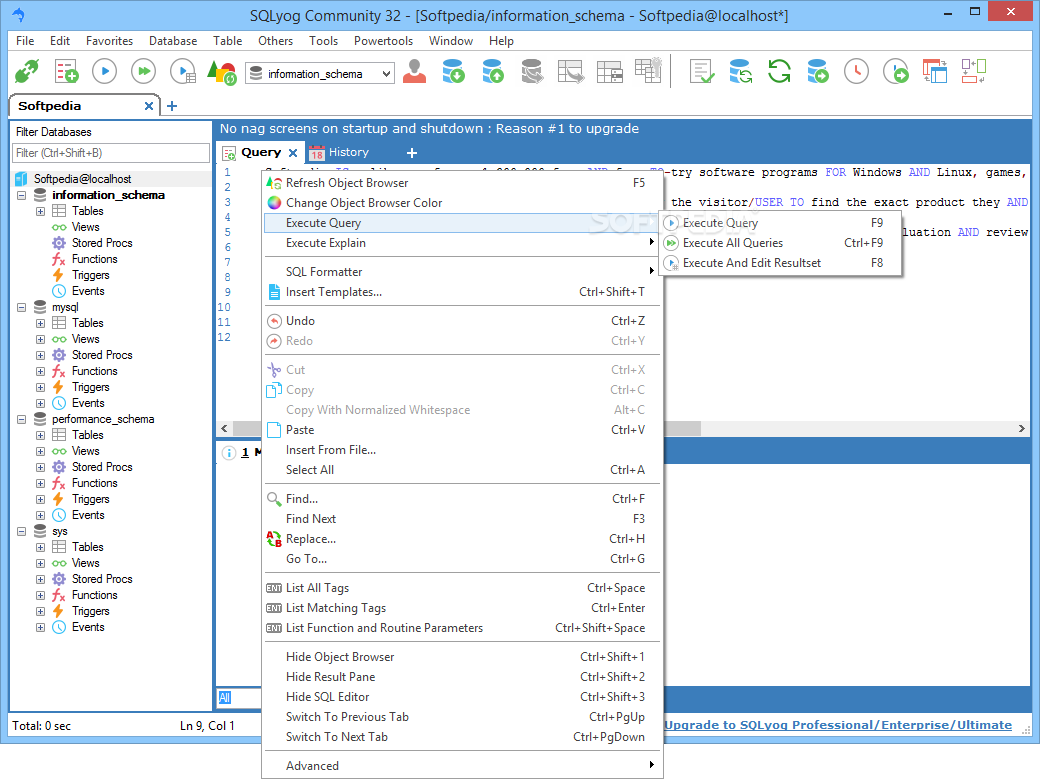Select Softpedia@localhost root node
Screen dimensions: 1040x779
(x=82, y=179)
